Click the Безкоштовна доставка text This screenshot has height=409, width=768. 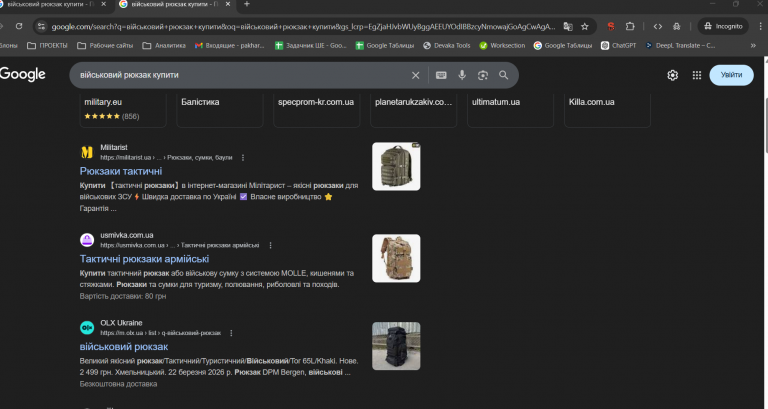tap(119, 384)
